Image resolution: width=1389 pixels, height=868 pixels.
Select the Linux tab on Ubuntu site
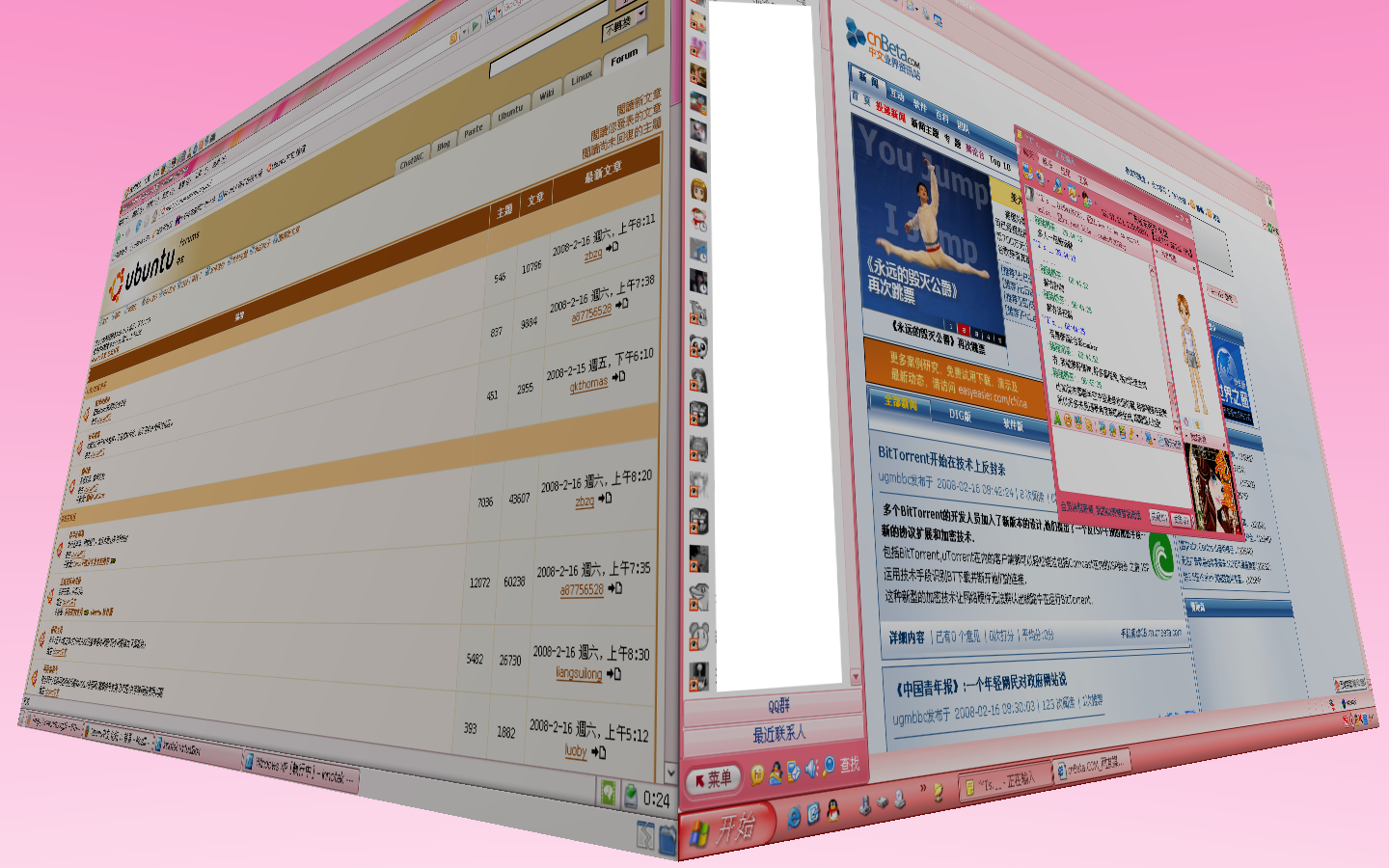(x=582, y=77)
